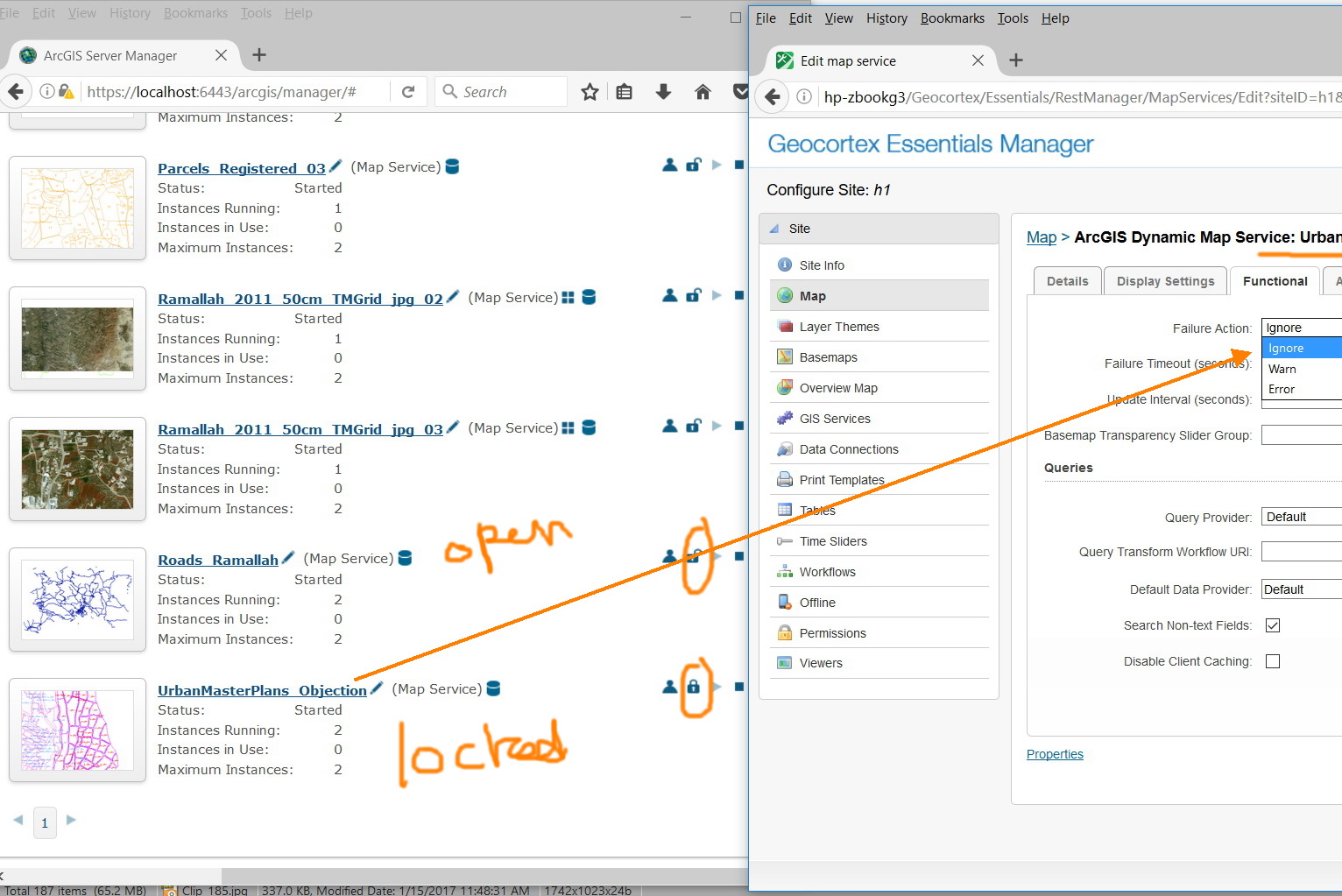Go to previous page of services
This screenshot has width=1342, height=896.
pos(18,820)
